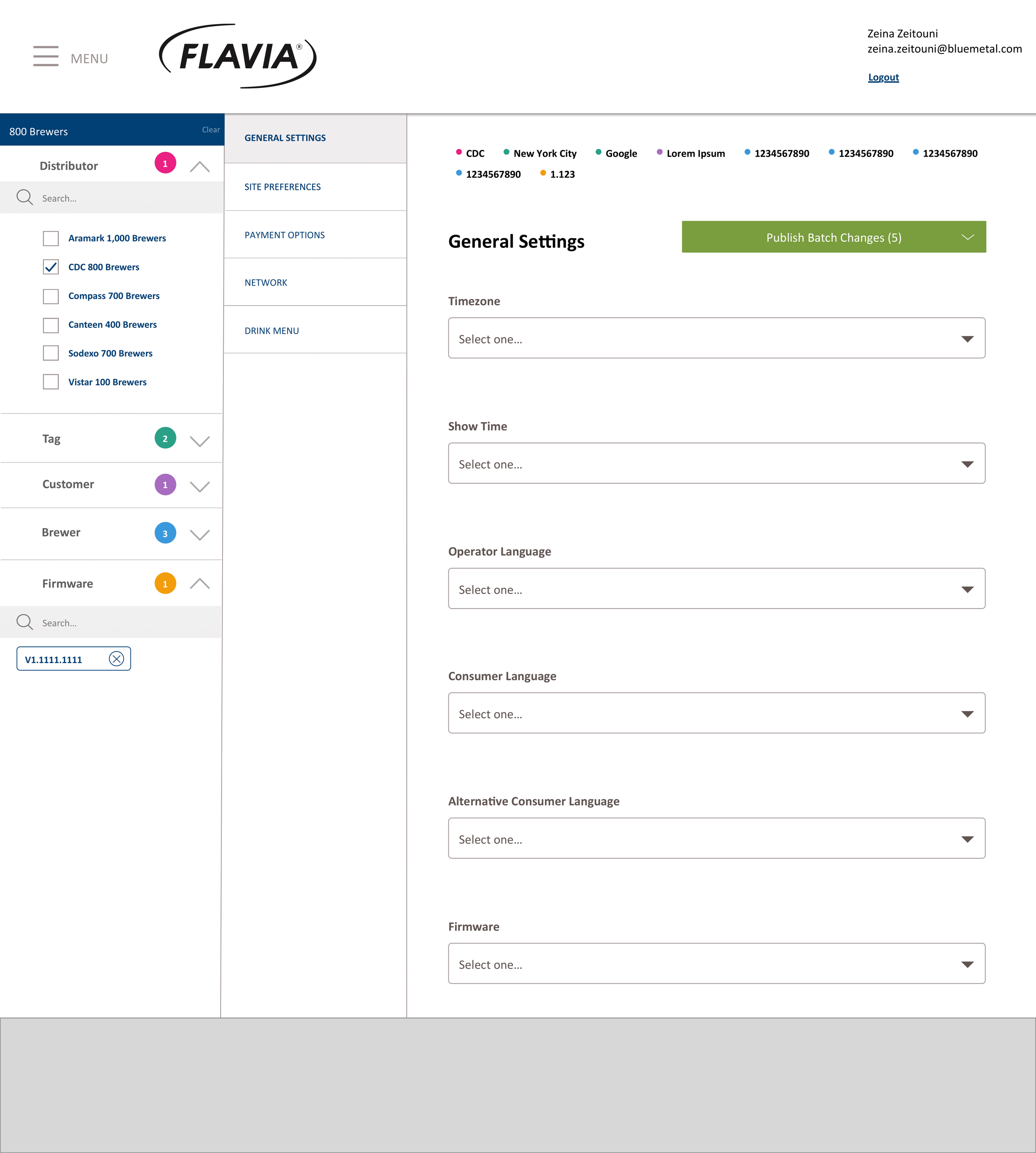This screenshot has height=1153, width=1036.
Task: Uncheck the CDC 800 Brewers checkbox
Action: point(51,267)
